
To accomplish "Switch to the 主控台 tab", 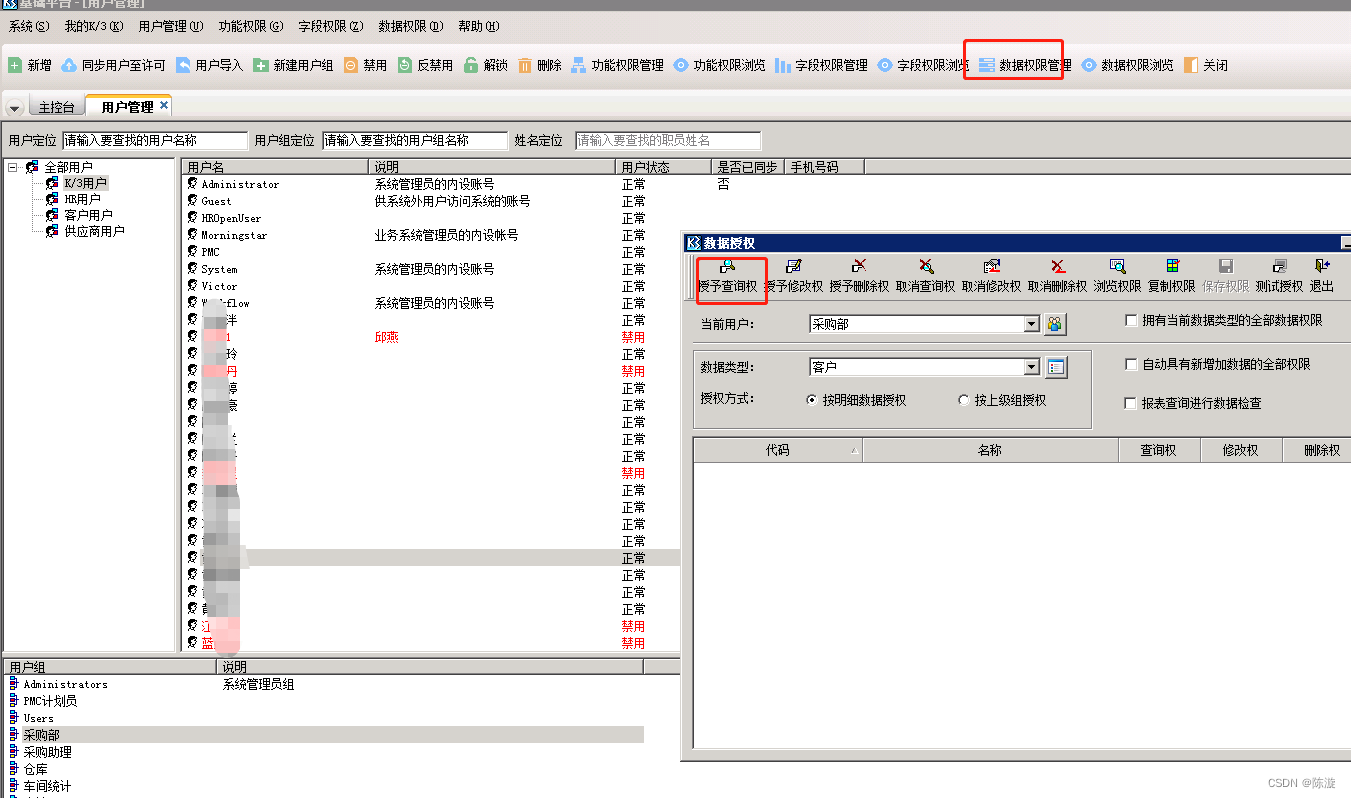I will point(56,105).
